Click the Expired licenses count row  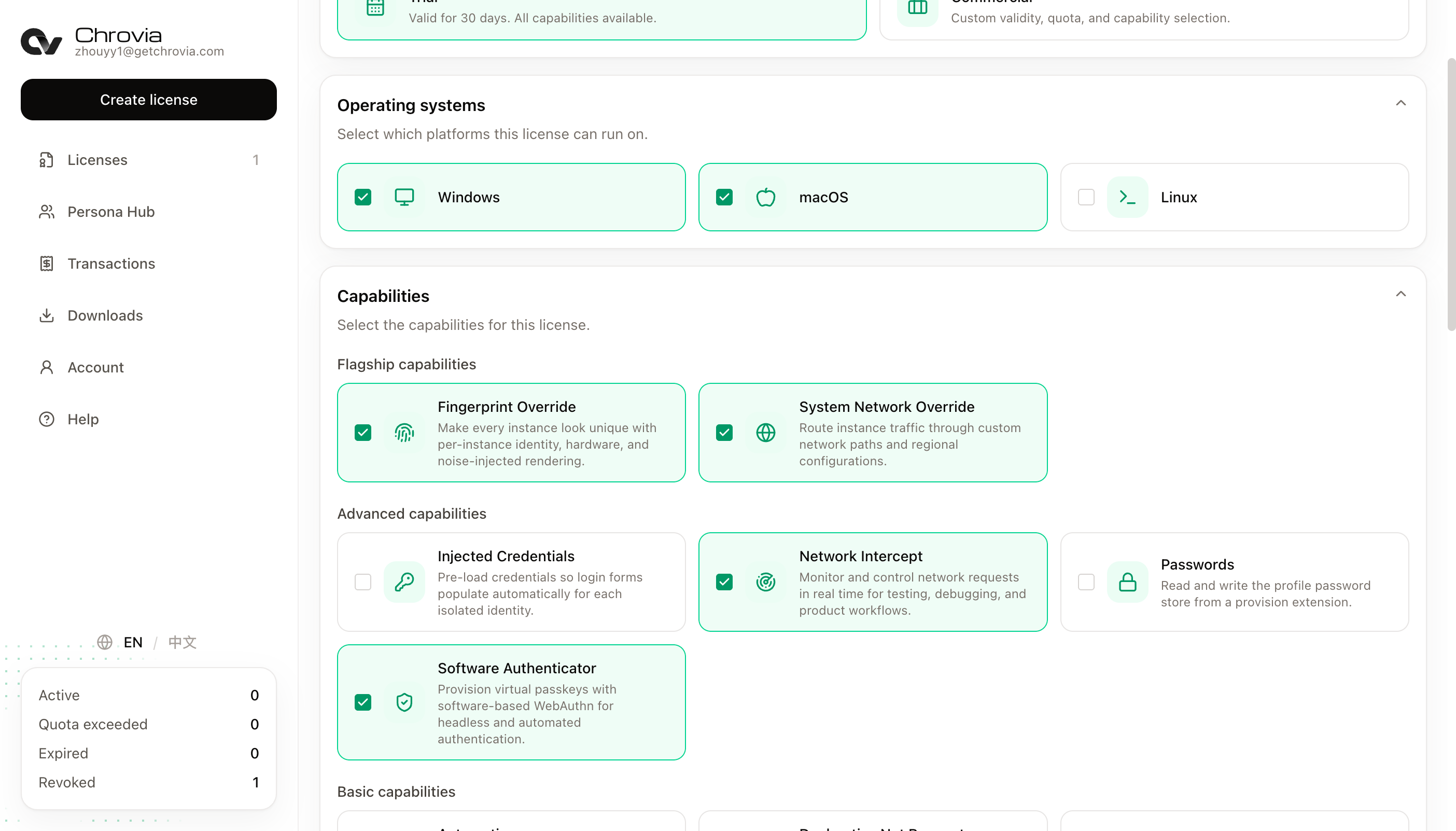tap(148, 753)
